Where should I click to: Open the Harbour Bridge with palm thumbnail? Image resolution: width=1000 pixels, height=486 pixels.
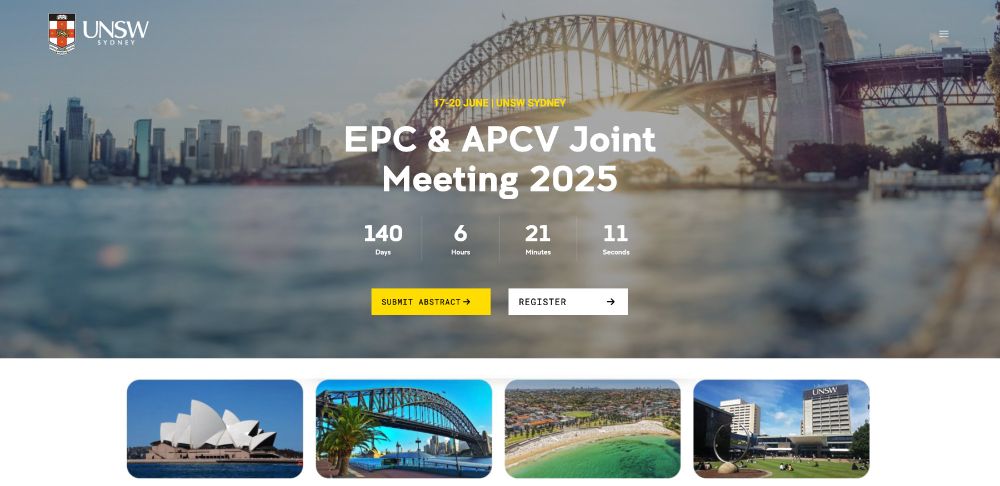(404, 429)
